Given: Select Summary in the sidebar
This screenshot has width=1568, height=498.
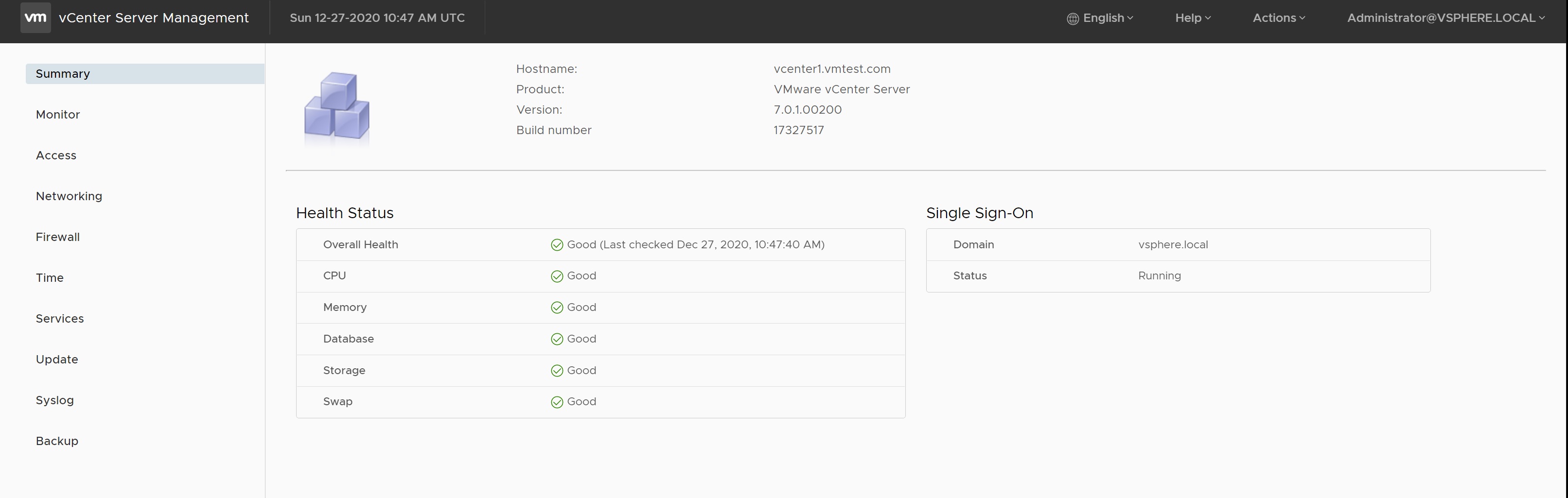Looking at the screenshot, I should 145,73.
